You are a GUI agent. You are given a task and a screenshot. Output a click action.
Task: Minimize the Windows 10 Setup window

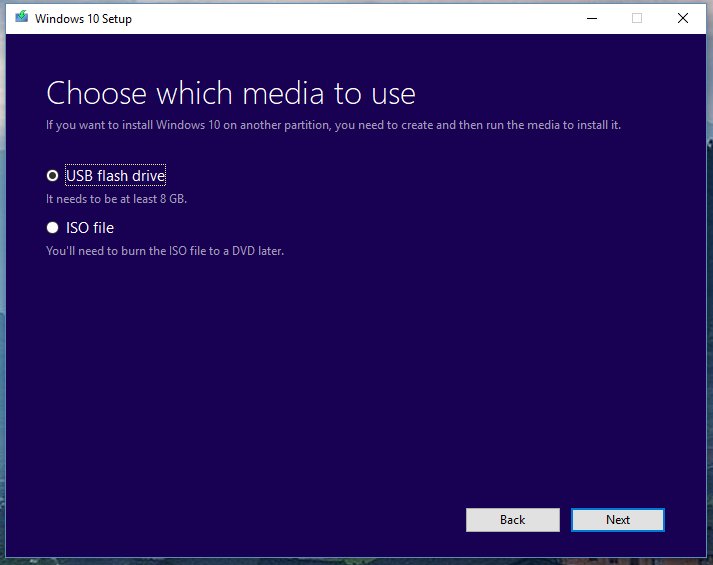[x=591, y=18]
